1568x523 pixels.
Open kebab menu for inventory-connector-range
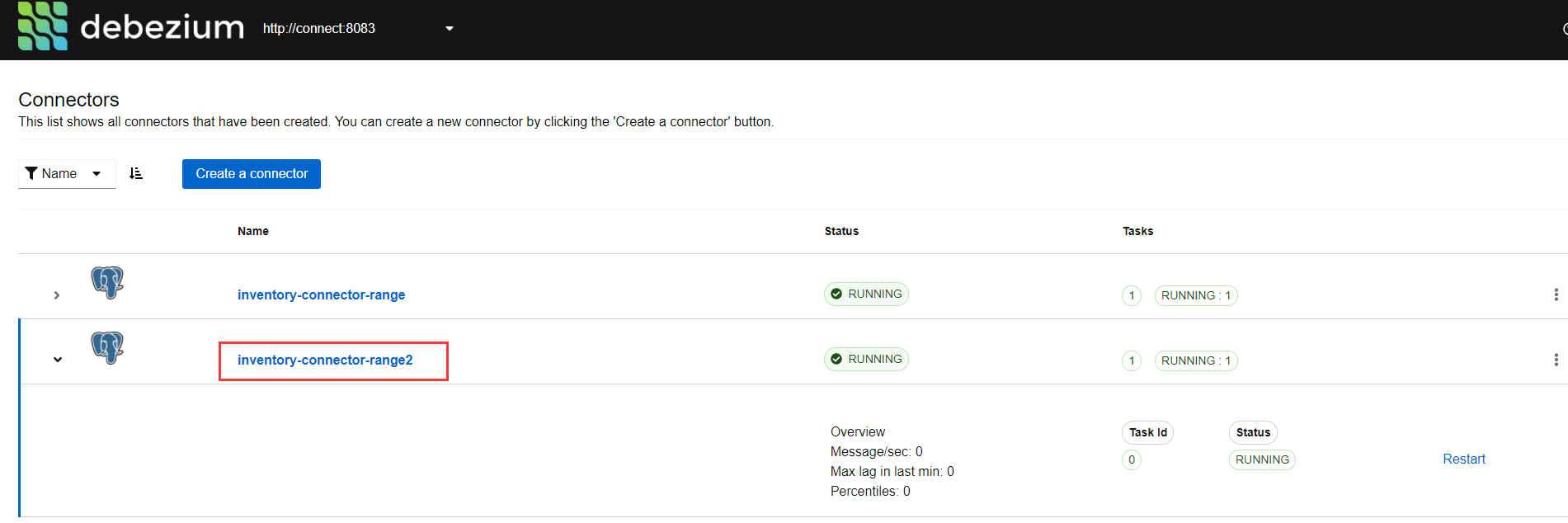[1556, 294]
